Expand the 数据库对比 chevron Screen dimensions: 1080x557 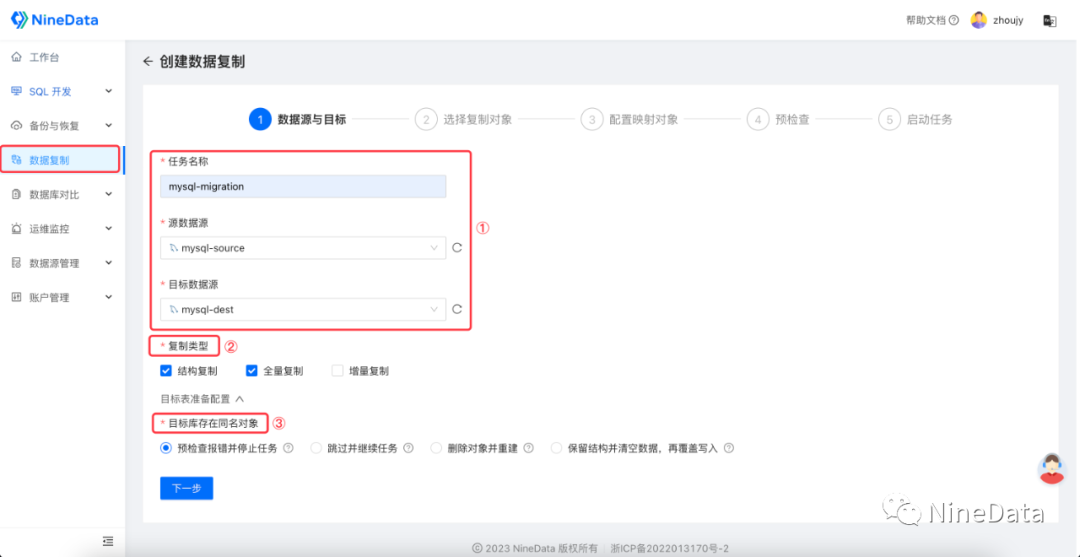coord(108,194)
